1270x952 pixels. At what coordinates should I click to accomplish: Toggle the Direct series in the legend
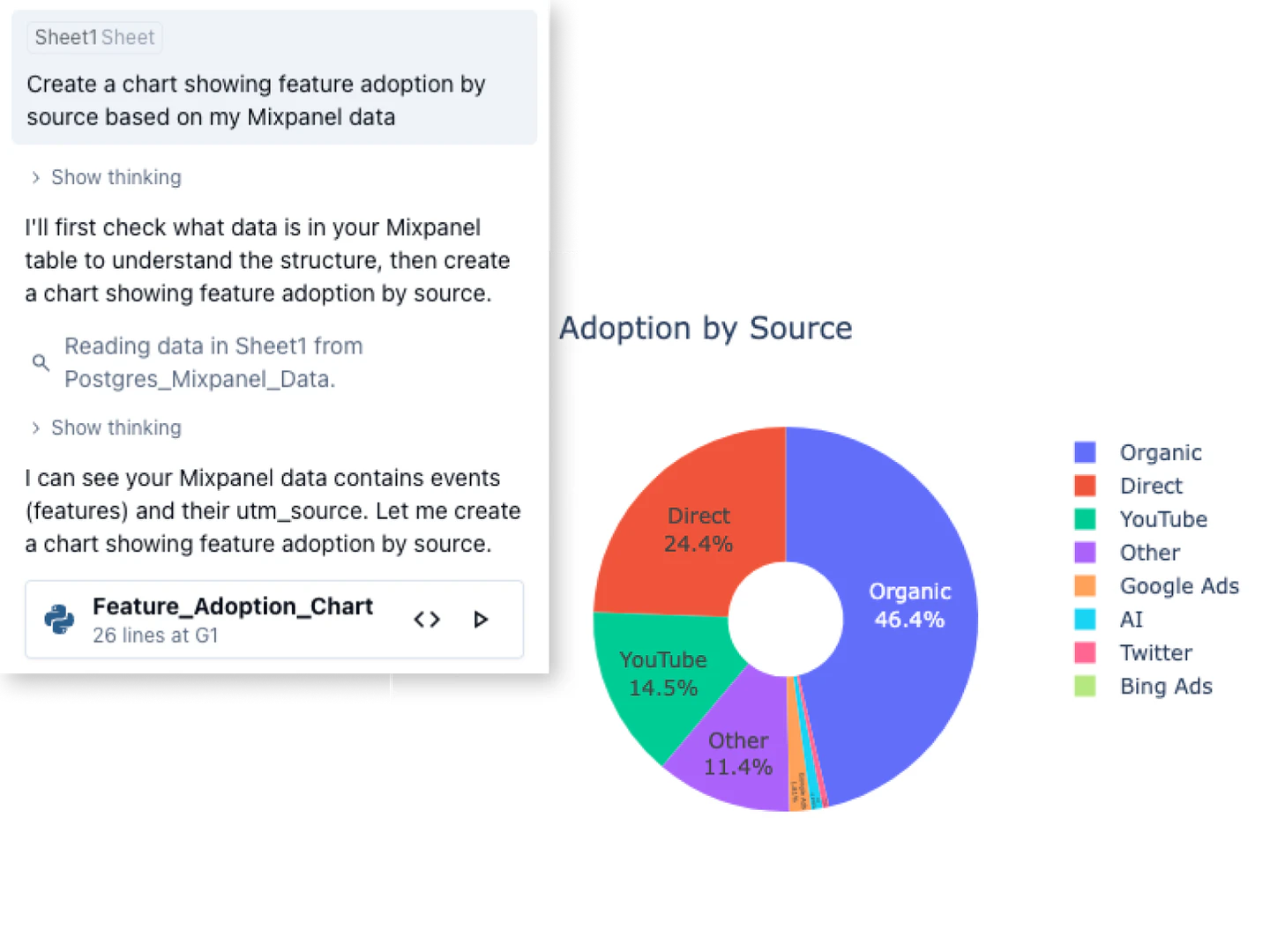[x=1150, y=486]
